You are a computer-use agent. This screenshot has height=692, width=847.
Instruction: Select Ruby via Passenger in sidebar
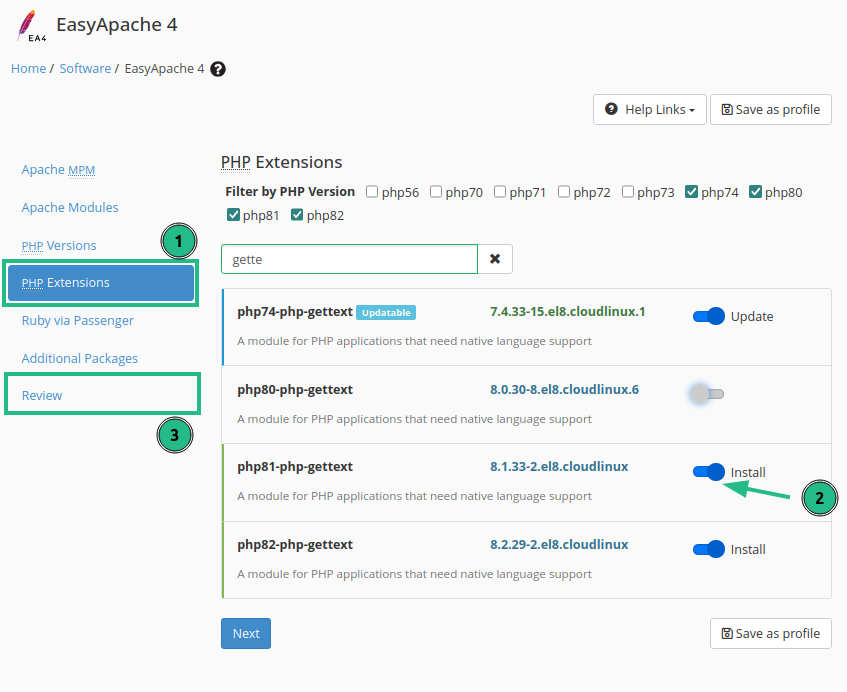(77, 320)
